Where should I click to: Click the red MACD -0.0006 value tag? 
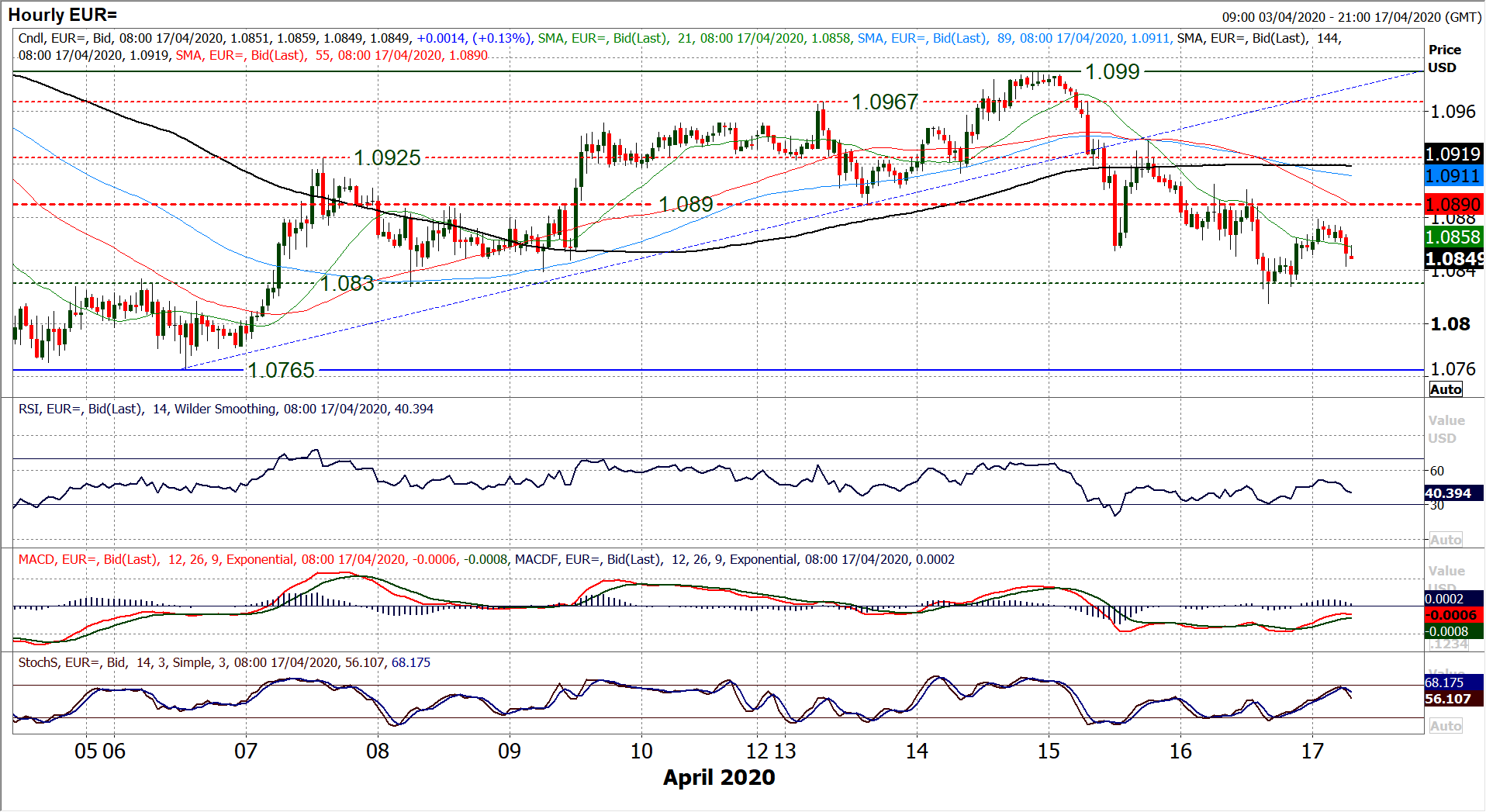1453,615
